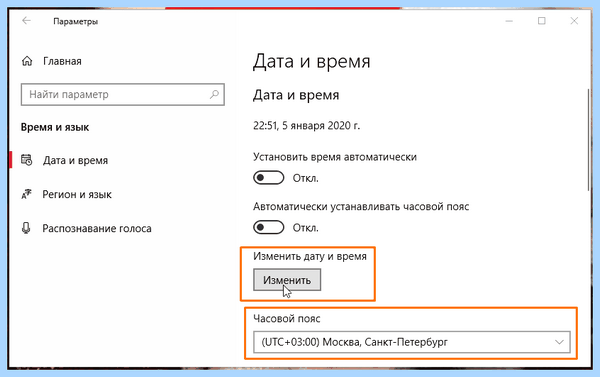Image resolution: width=600 pixels, height=377 pixels.
Task: Open the Часовой пояс dropdown
Action: [412, 342]
